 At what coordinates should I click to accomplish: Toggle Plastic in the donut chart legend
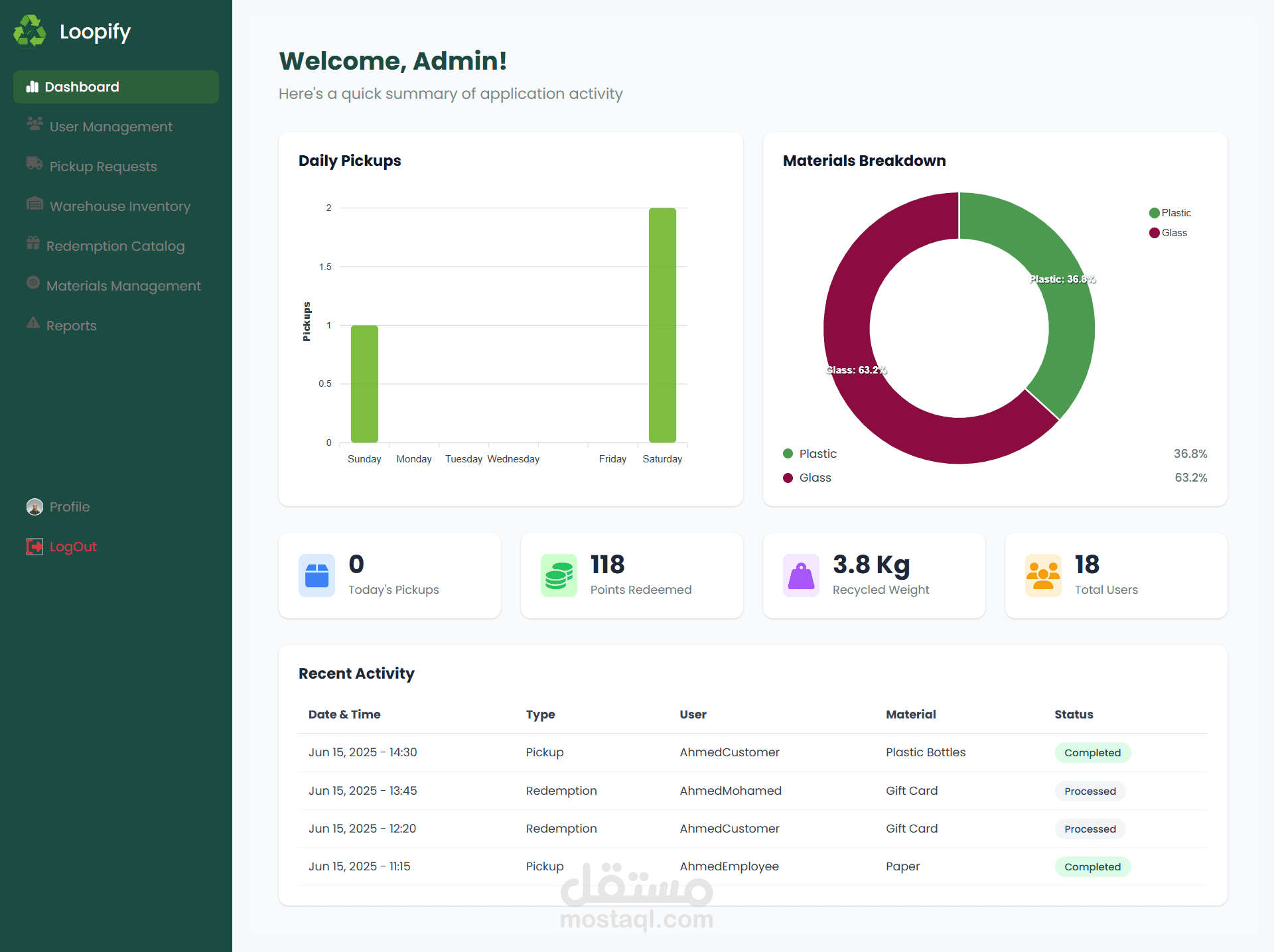[x=1170, y=213]
